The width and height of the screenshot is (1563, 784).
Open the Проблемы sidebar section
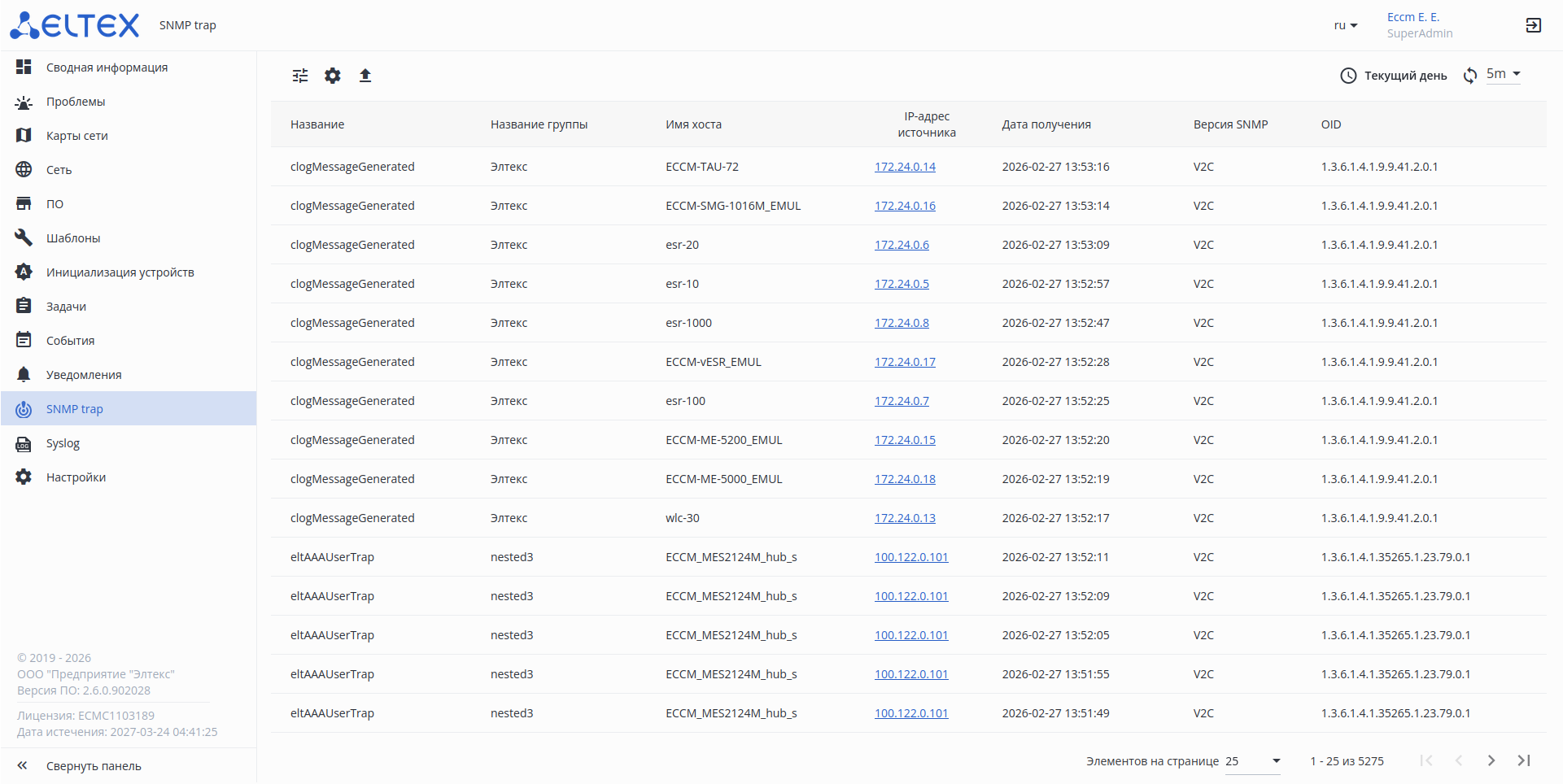click(x=76, y=102)
